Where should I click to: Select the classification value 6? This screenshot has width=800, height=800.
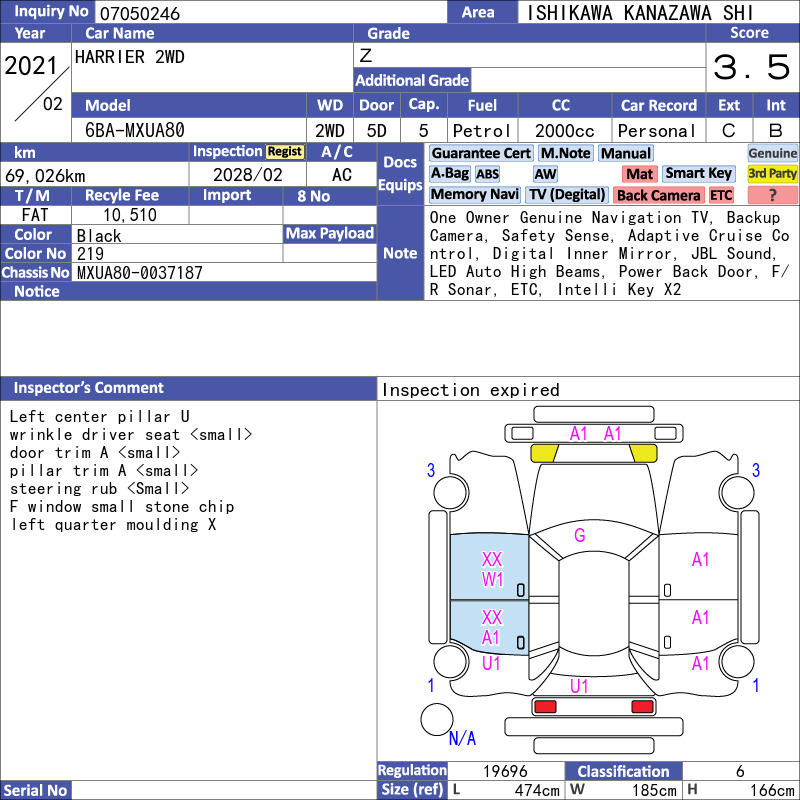click(740, 771)
